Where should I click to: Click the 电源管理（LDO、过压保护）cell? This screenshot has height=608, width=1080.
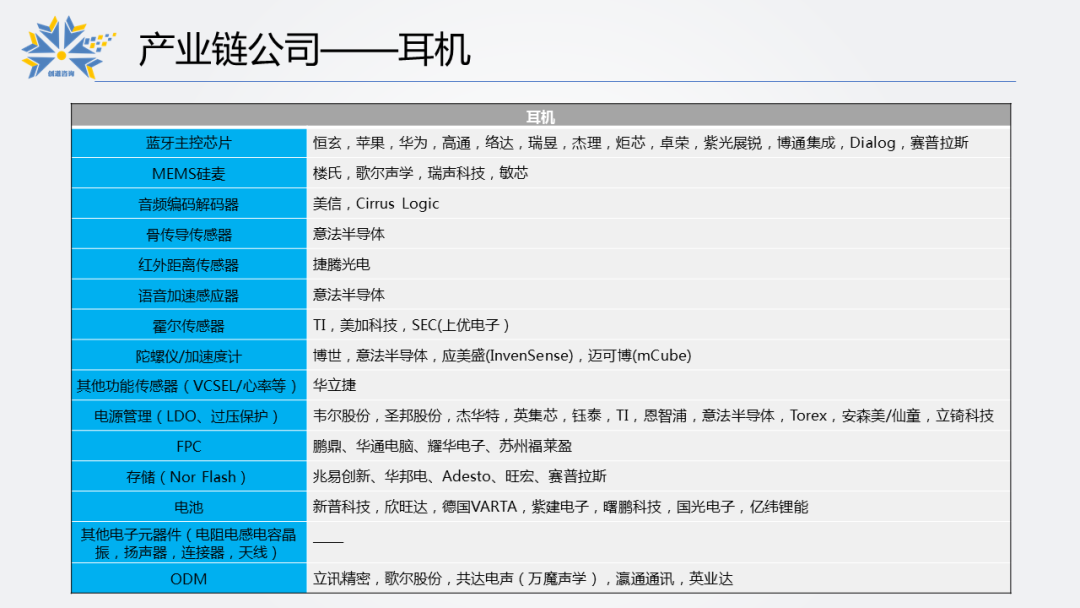189,416
